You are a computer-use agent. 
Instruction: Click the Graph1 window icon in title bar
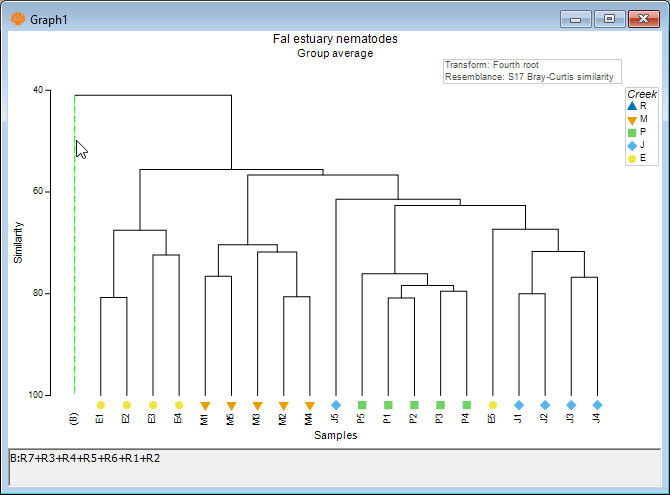pyautogui.click(x=17, y=19)
